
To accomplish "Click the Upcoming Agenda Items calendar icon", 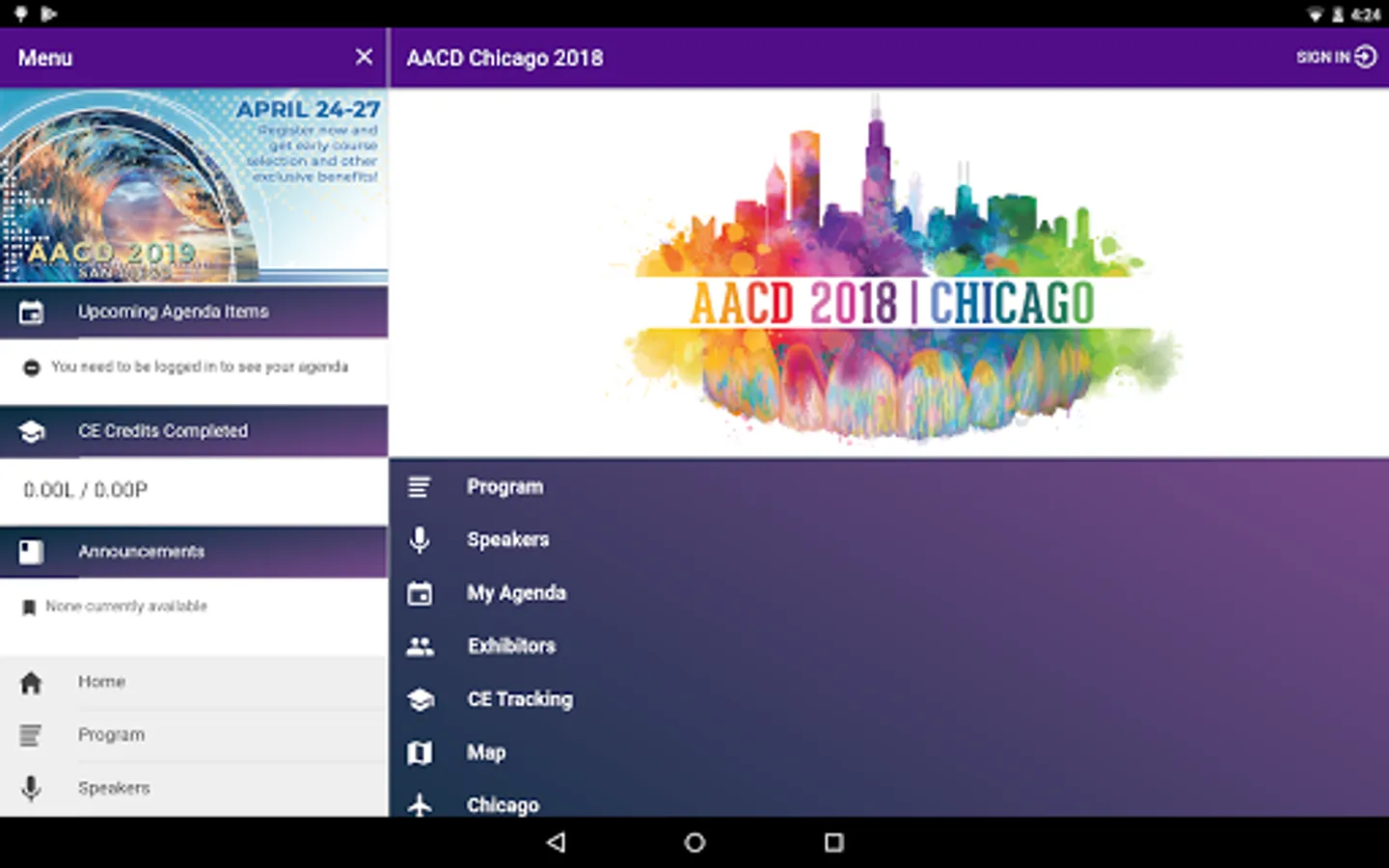I will click(x=31, y=312).
